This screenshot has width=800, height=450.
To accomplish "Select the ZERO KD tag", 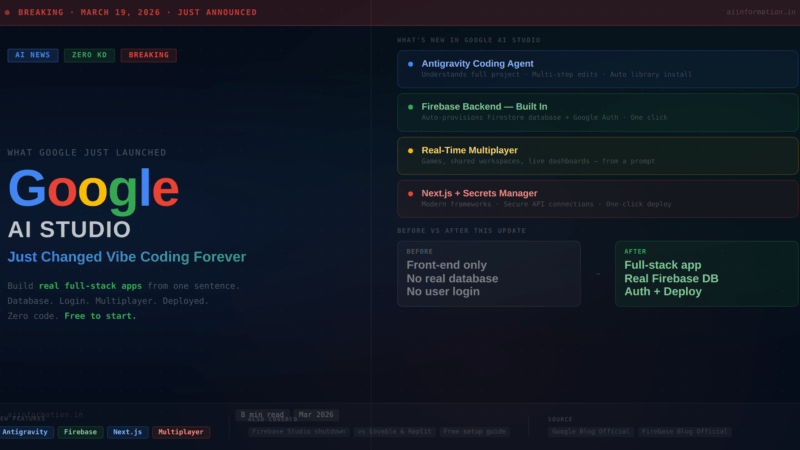I will tap(90, 56).
